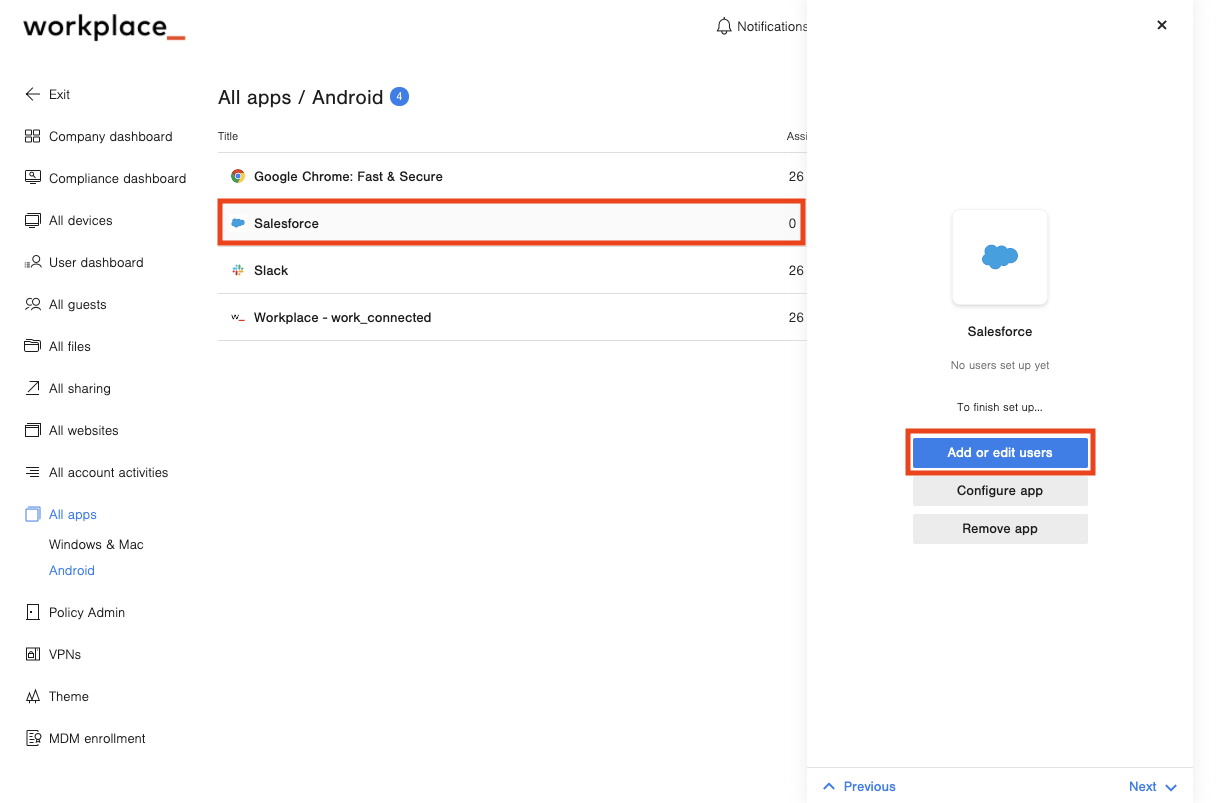Go to VPNs section
Viewport: 1216px width, 803px height.
point(65,654)
